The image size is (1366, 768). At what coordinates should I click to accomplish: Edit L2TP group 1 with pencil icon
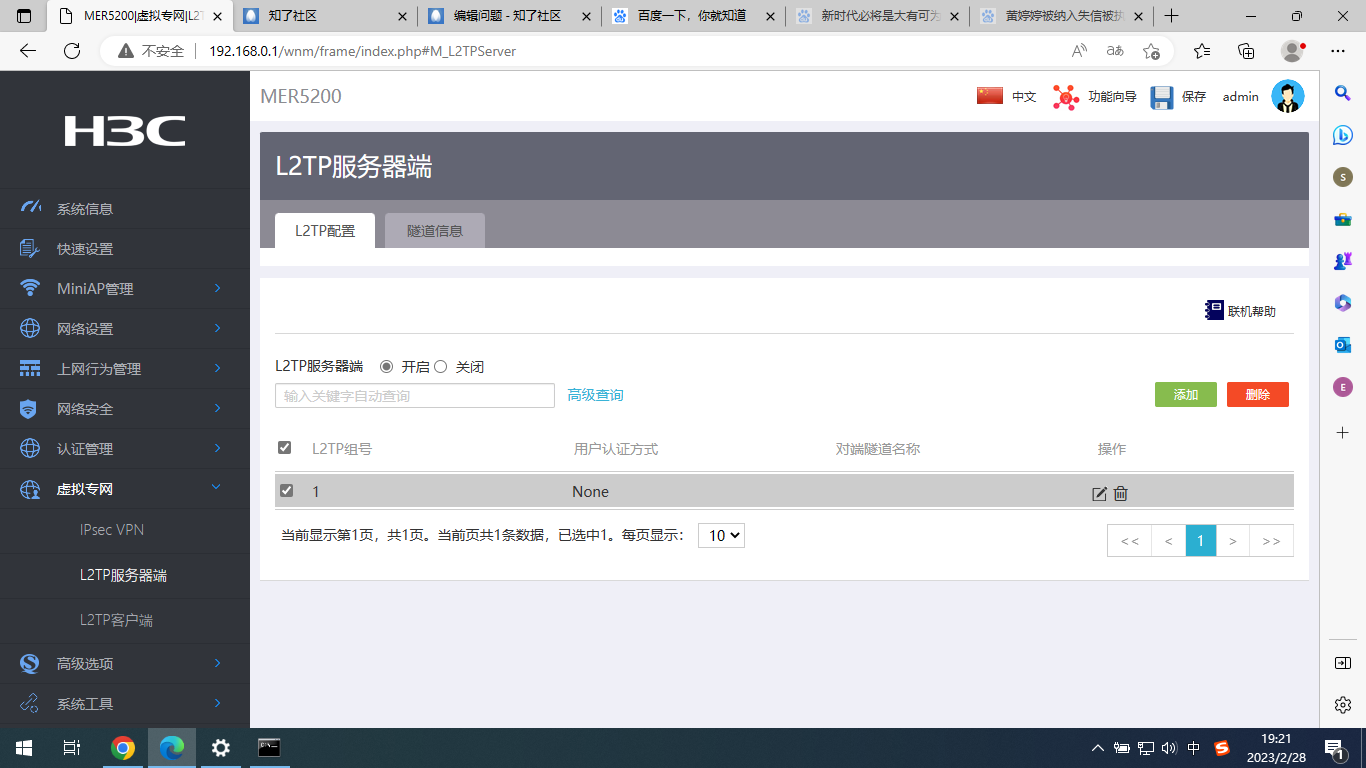click(x=1099, y=493)
